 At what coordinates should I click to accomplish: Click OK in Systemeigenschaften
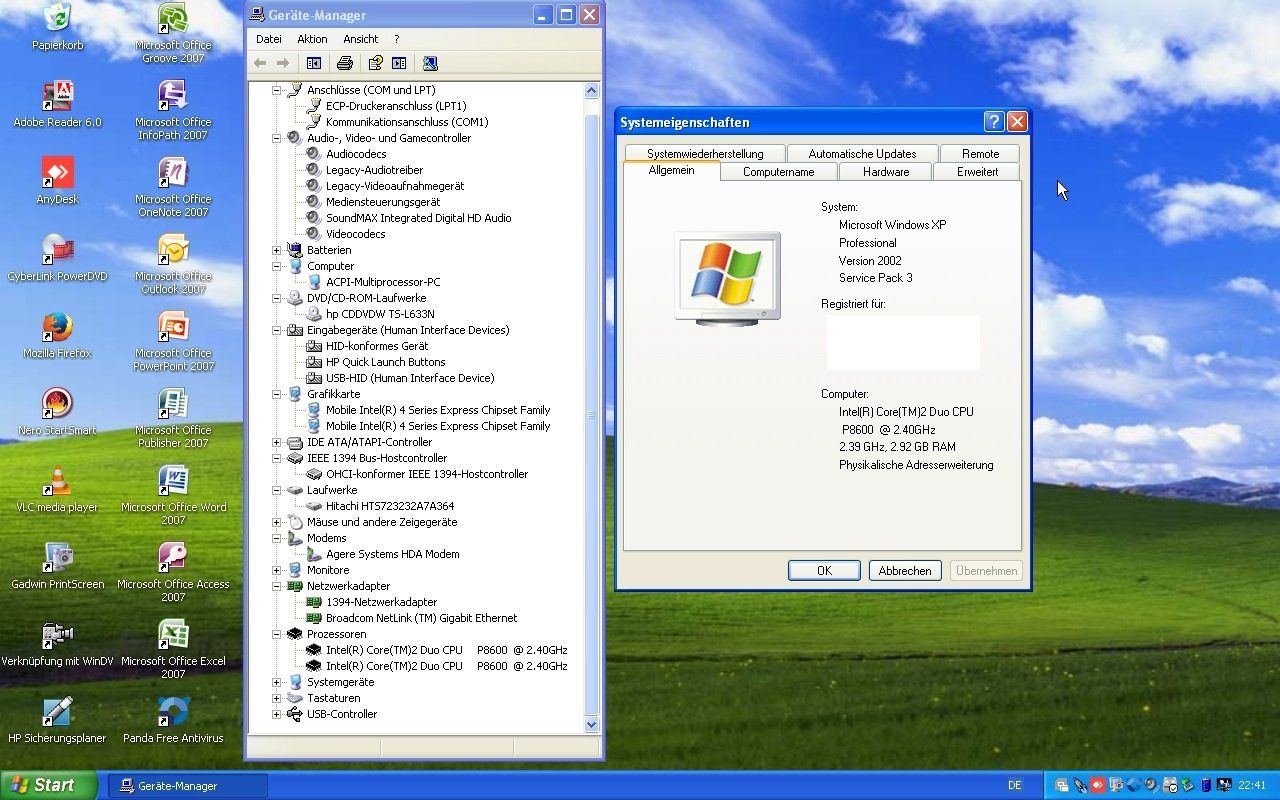point(824,571)
